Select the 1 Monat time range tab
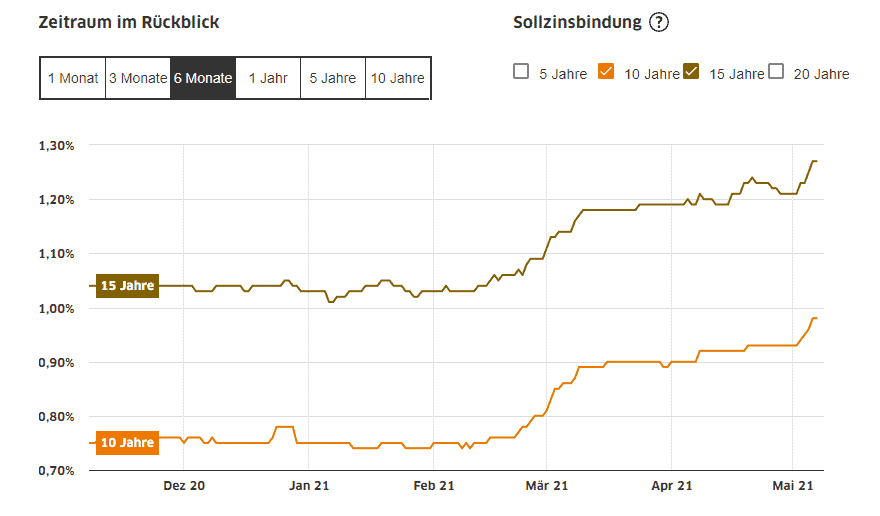 pyautogui.click(x=73, y=78)
